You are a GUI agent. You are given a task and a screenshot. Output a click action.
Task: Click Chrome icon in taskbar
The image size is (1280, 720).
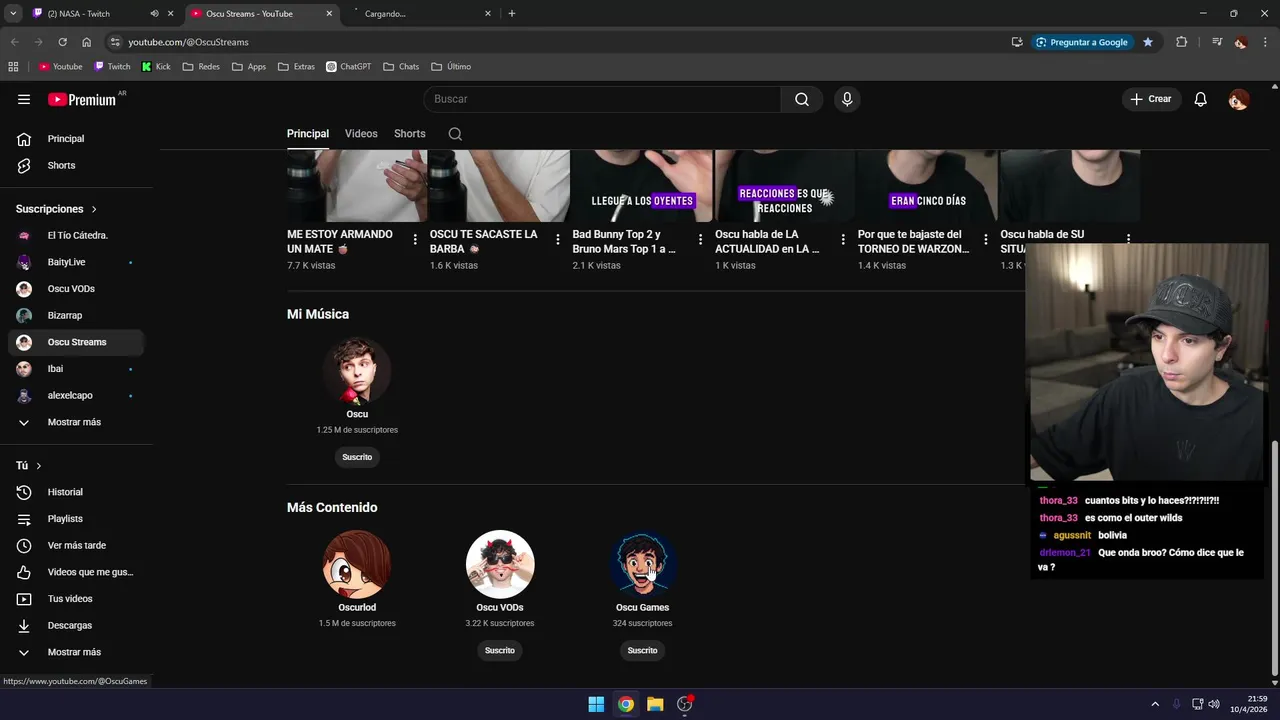(625, 704)
